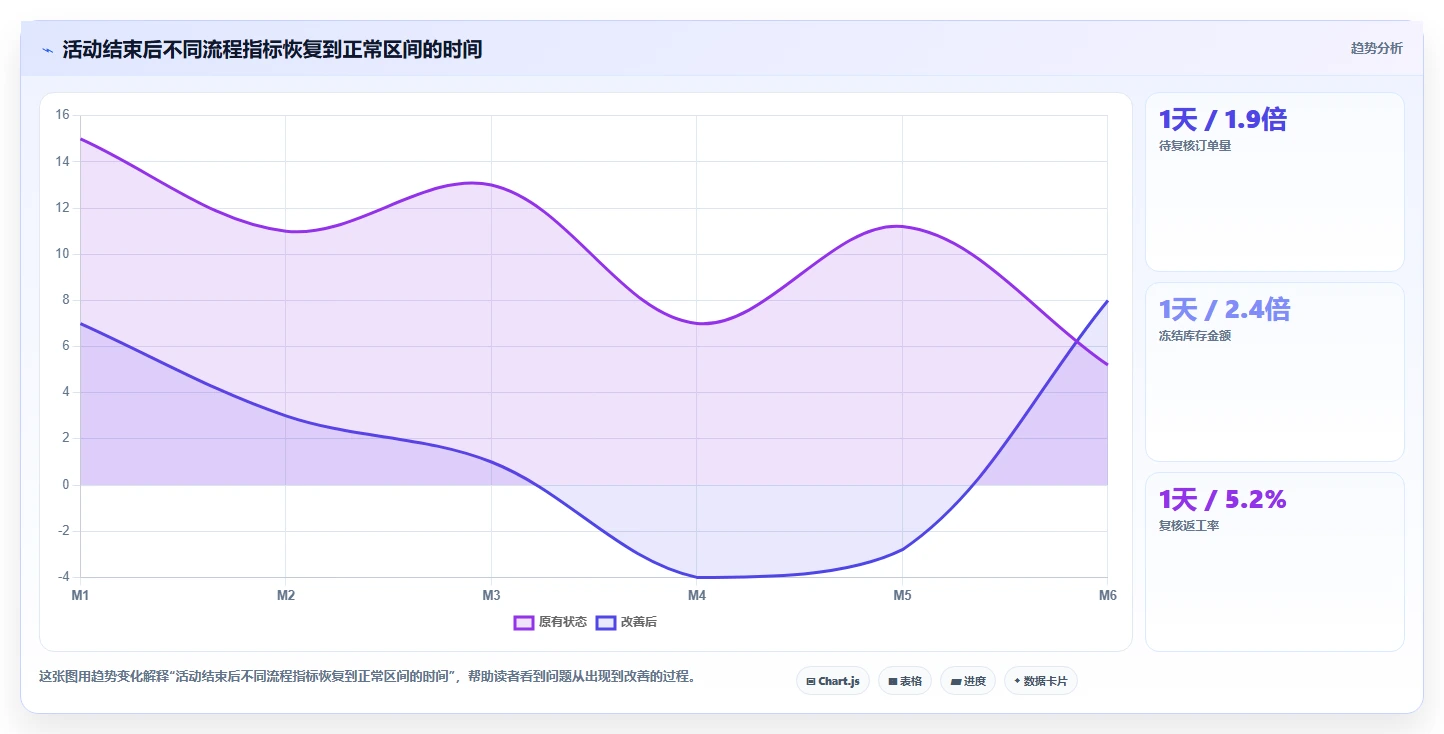Toggle the 原有状态 legend item
The image size is (1444, 734).
tap(550, 622)
